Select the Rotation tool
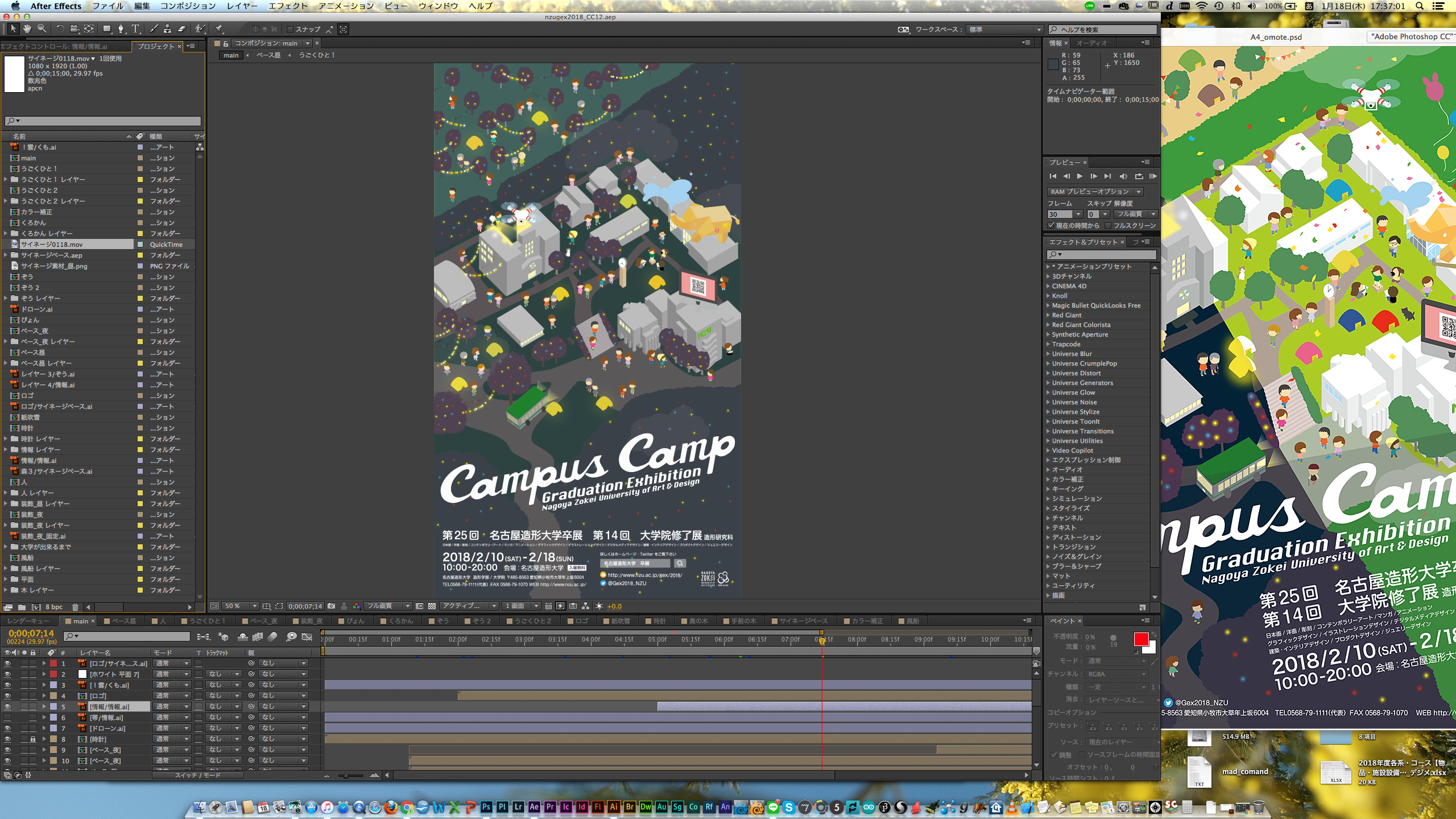 coord(60,29)
